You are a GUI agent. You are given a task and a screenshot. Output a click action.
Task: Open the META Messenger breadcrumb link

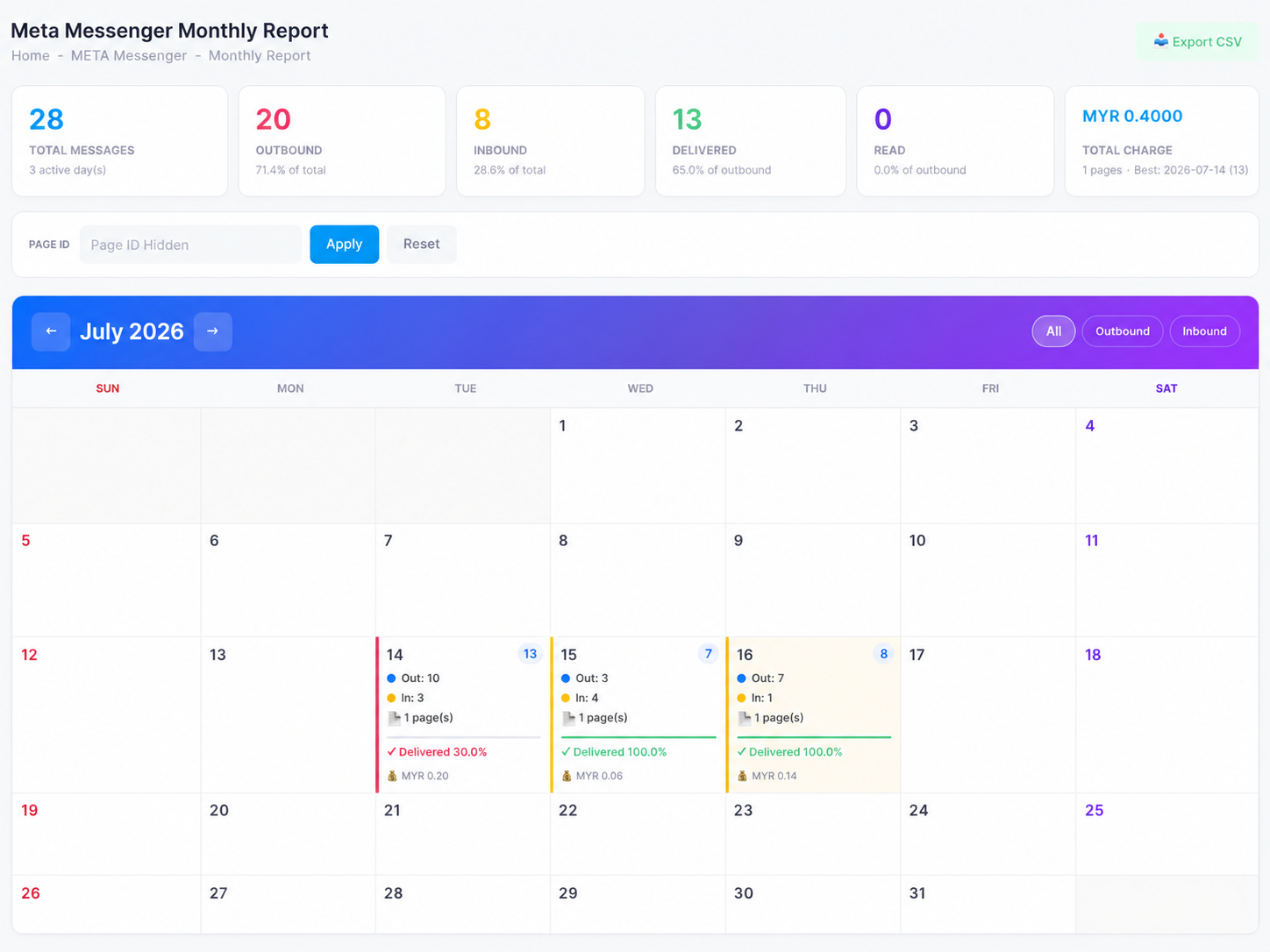129,55
